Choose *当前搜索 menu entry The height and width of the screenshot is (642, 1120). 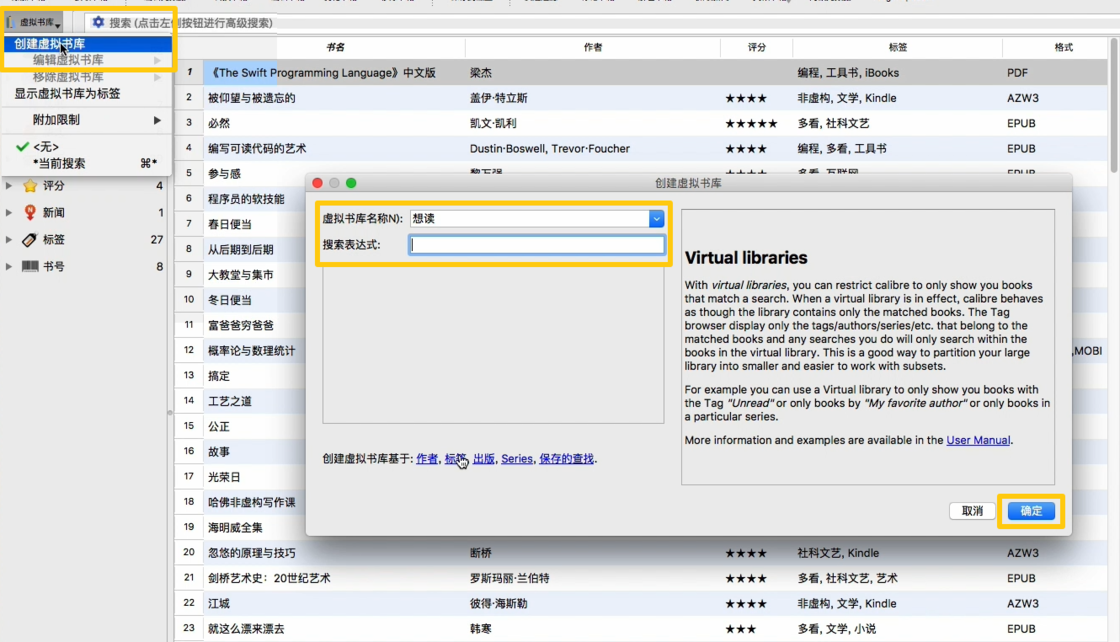pos(88,164)
